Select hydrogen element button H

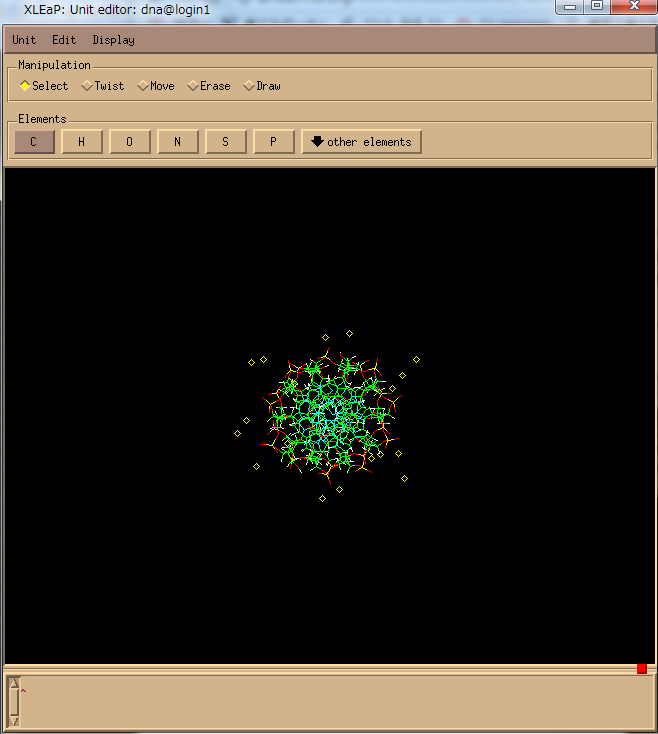[82, 142]
